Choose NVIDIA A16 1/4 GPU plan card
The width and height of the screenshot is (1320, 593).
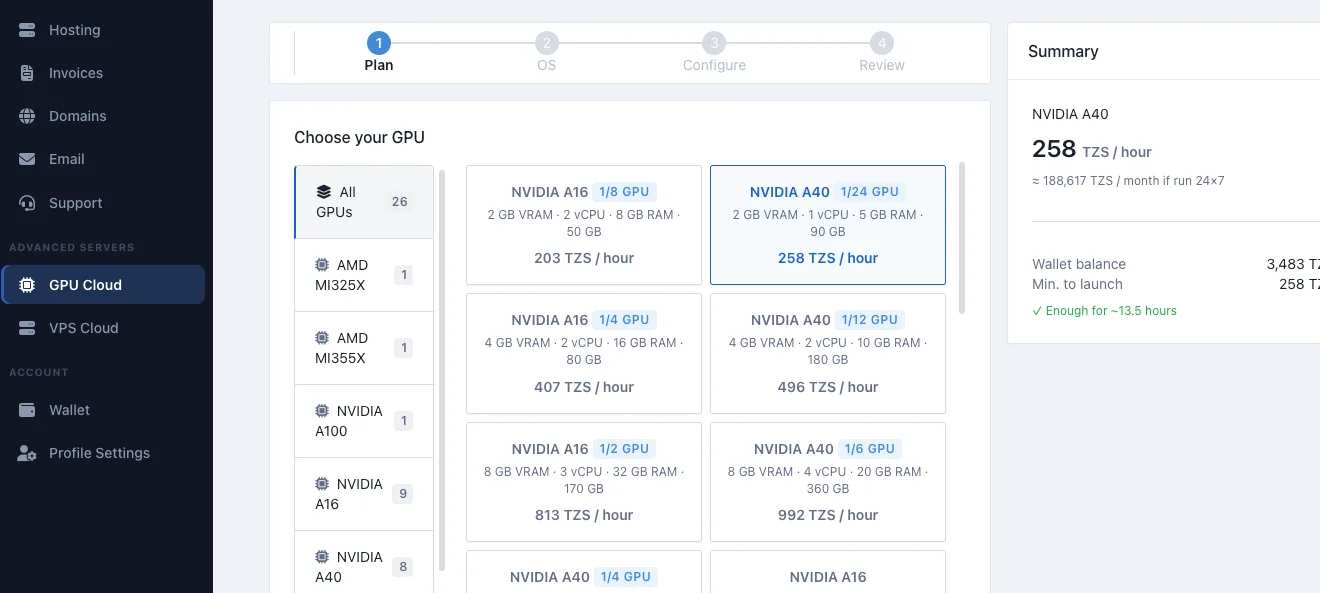(x=584, y=353)
